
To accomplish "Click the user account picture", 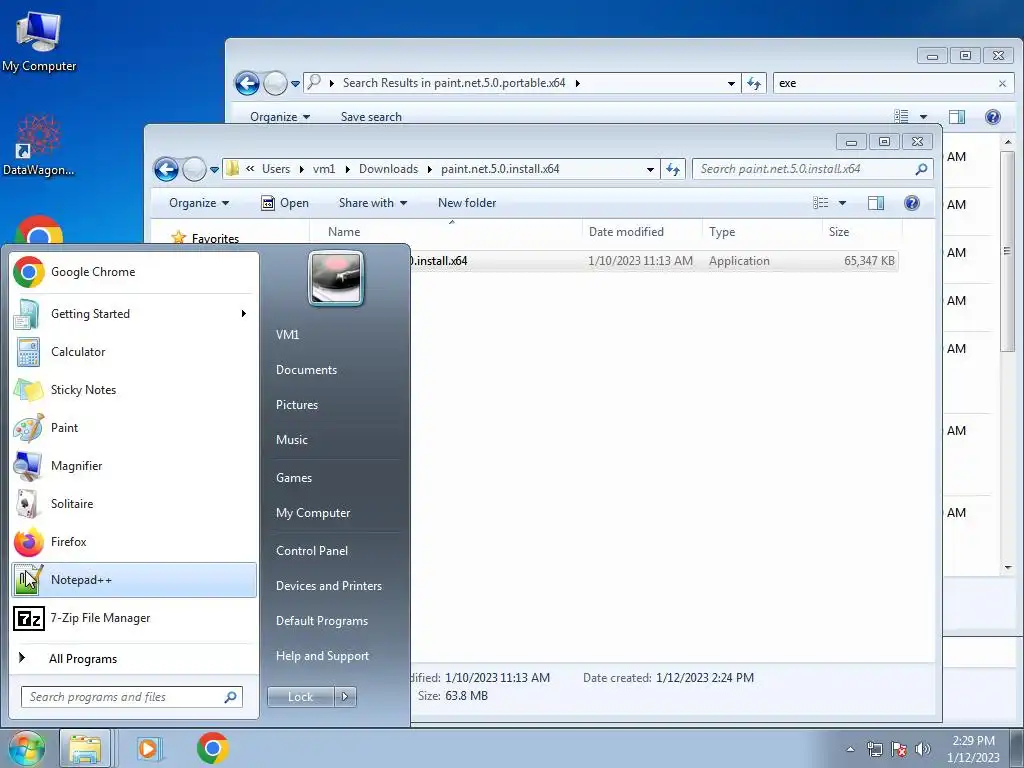I will pyautogui.click(x=336, y=279).
